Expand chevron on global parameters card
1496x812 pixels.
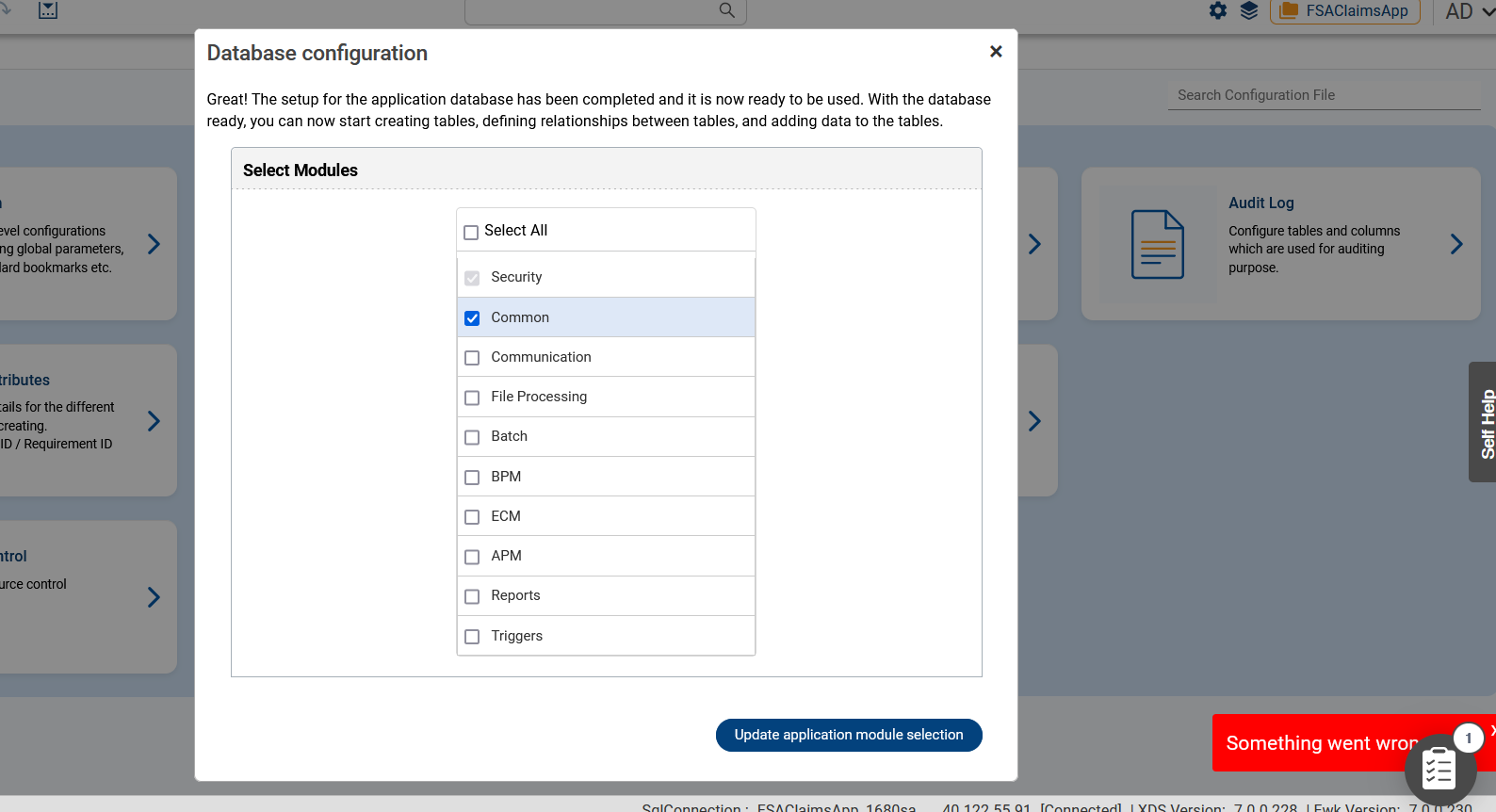pyautogui.click(x=154, y=244)
